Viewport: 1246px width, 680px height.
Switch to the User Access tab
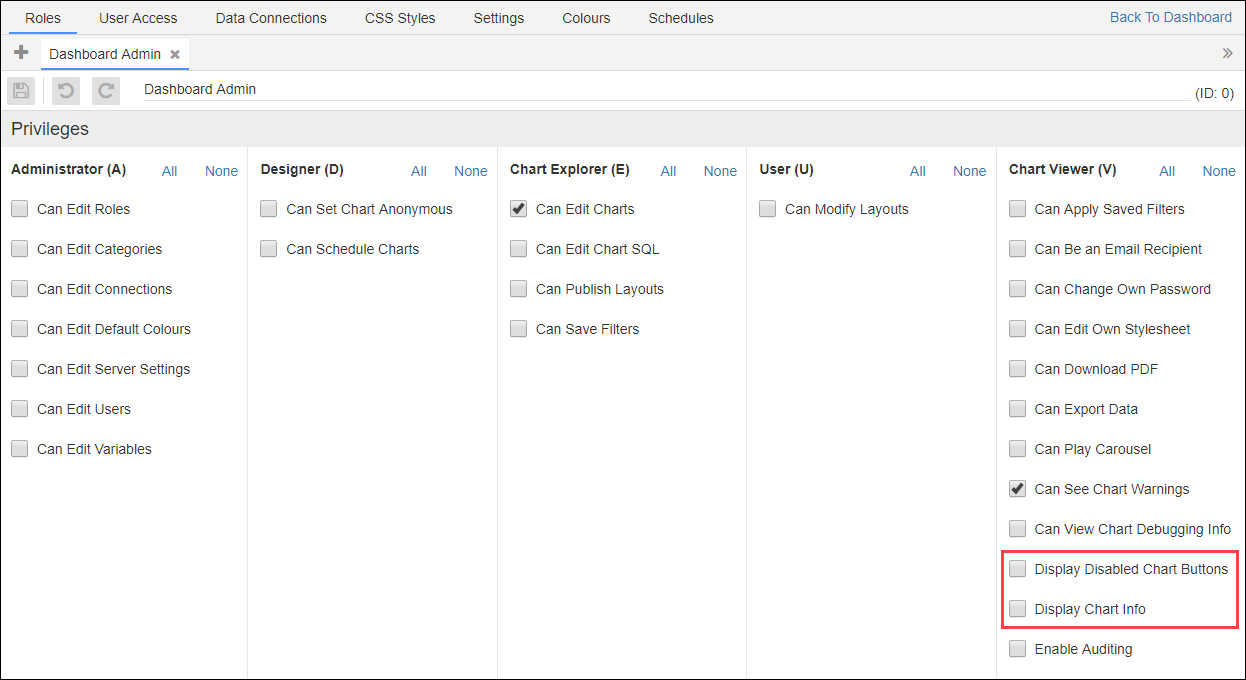coord(138,17)
